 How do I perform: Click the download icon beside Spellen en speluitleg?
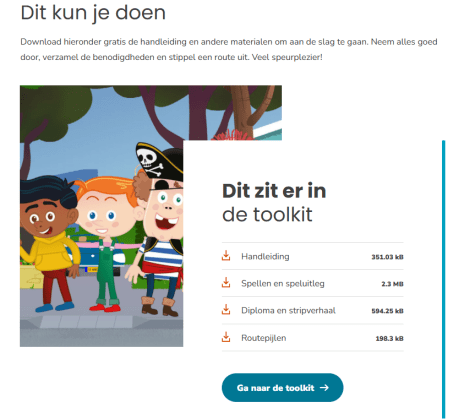tap(226, 283)
